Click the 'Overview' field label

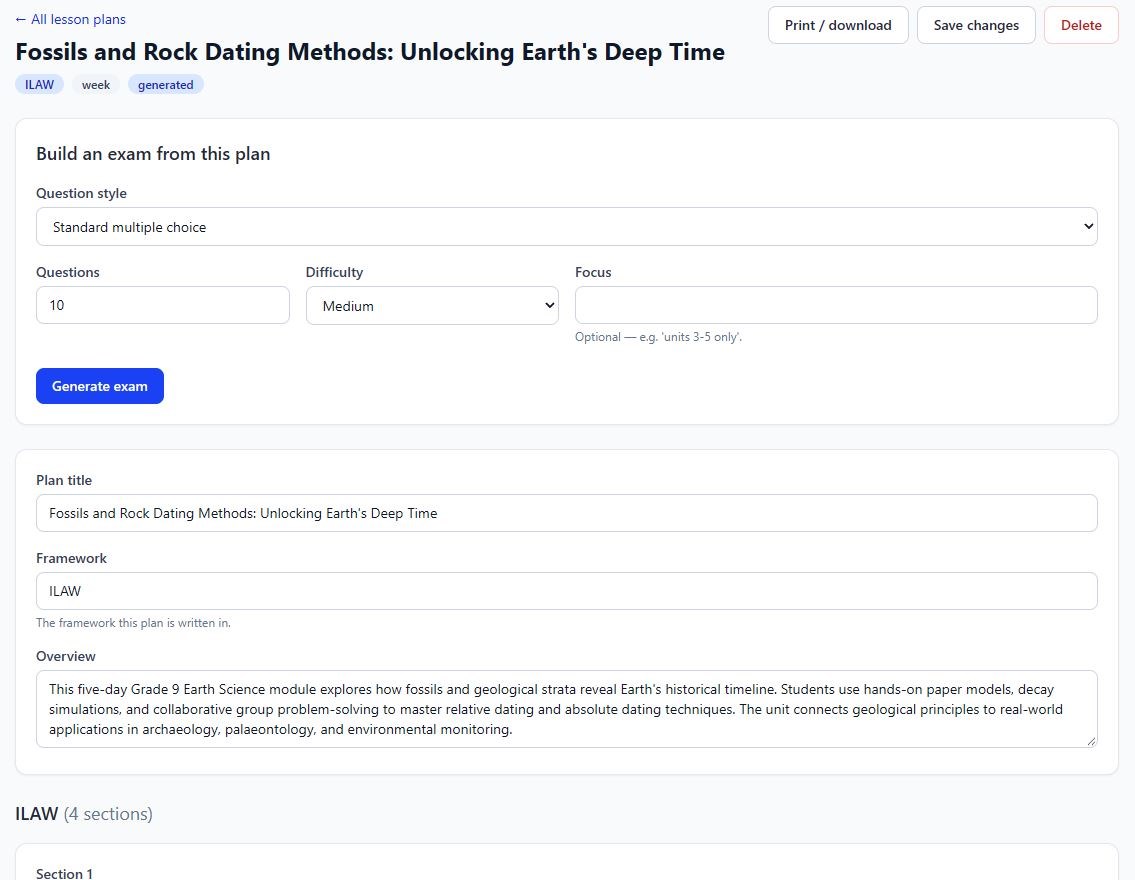[66, 656]
